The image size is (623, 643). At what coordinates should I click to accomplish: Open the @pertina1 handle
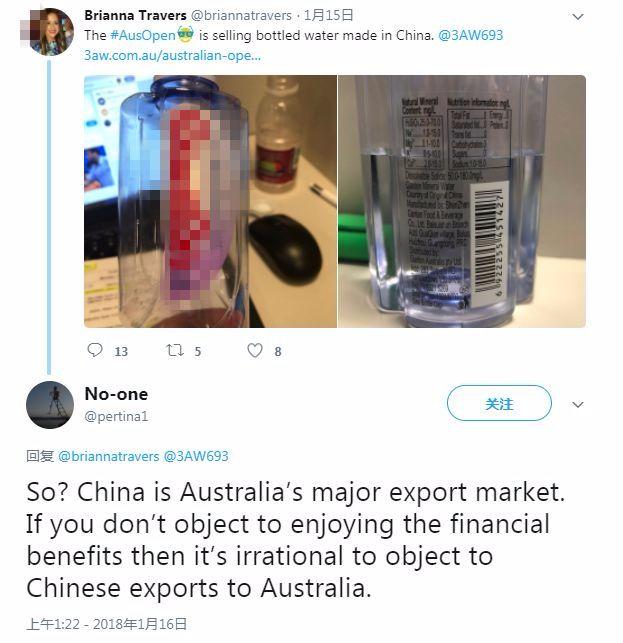click(116, 416)
